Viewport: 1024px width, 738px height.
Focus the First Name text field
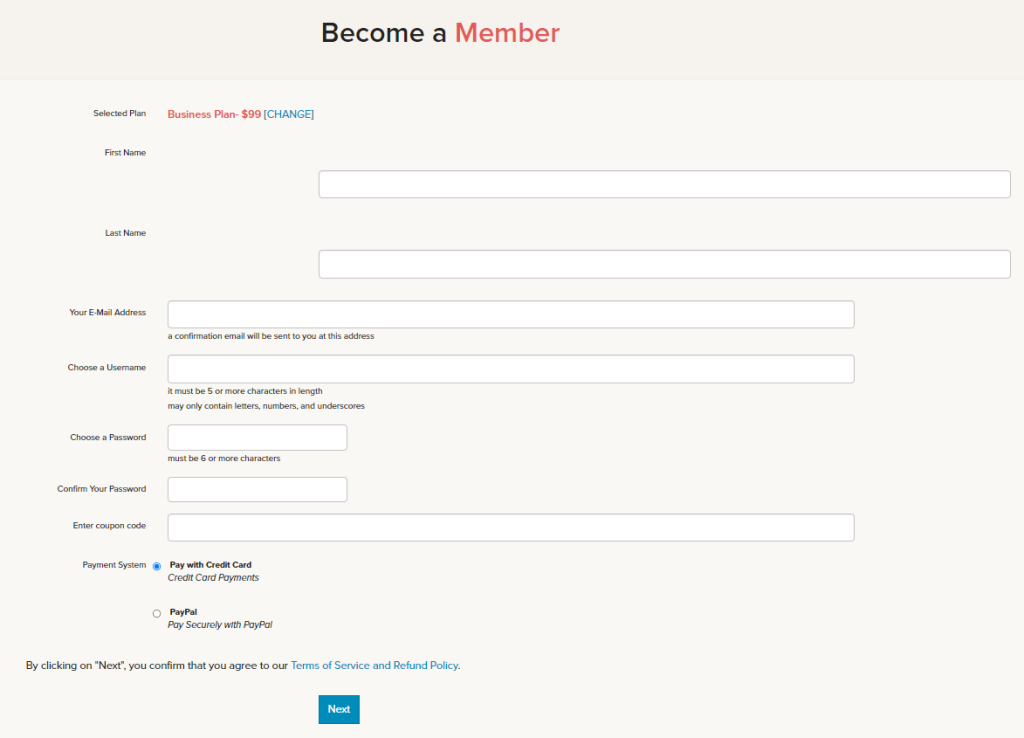[x=664, y=184]
